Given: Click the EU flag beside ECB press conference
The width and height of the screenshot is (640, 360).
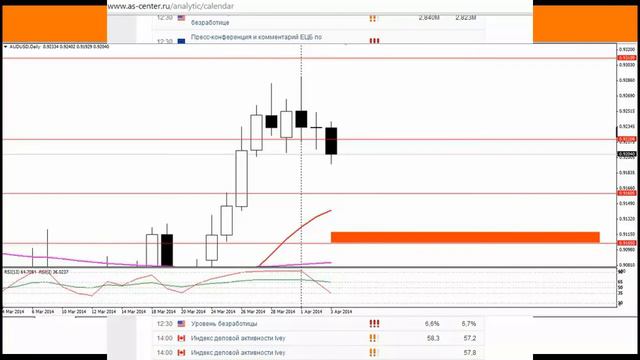Looking at the screenshot, I should (x=181, y=41).
